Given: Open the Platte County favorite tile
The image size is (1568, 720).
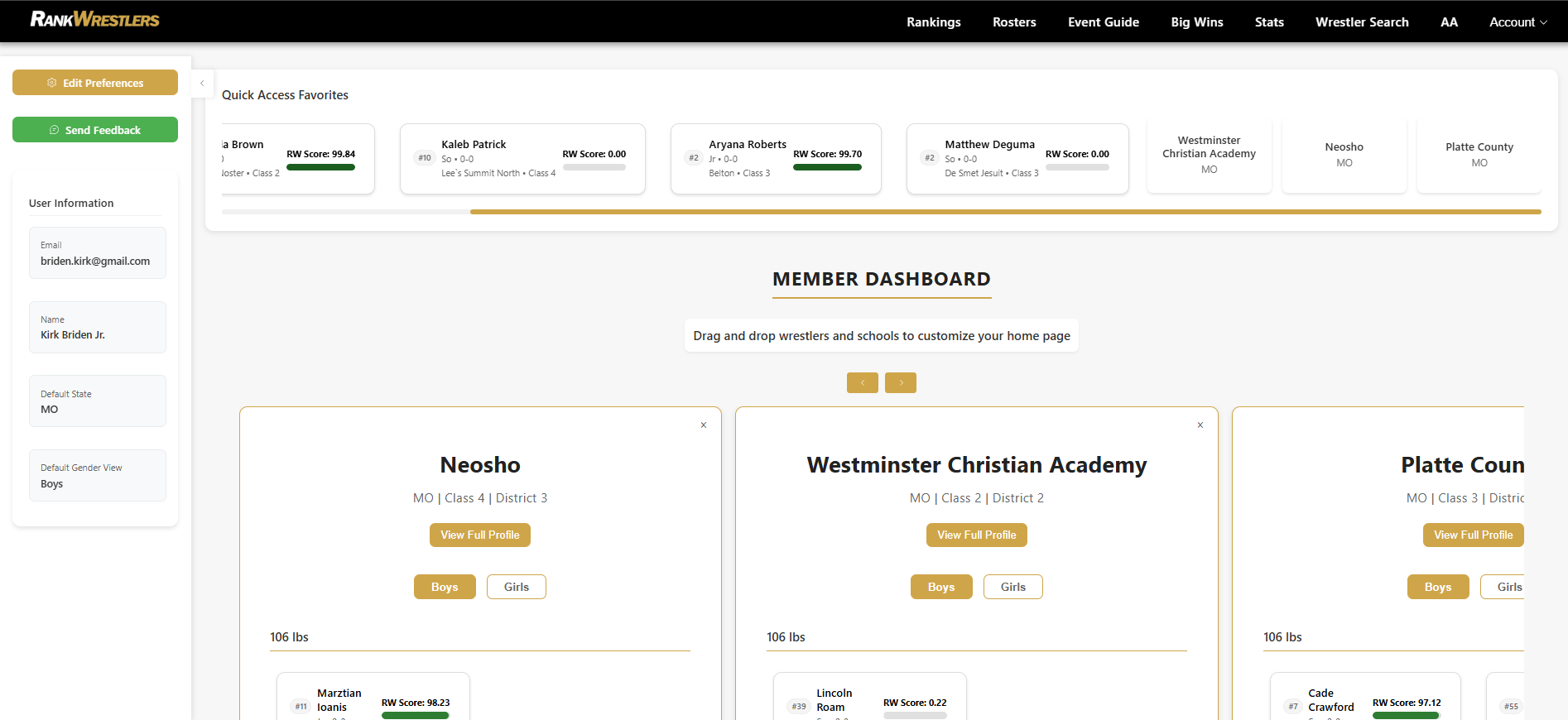Looking at the screenshot, I should [1479, 155].
